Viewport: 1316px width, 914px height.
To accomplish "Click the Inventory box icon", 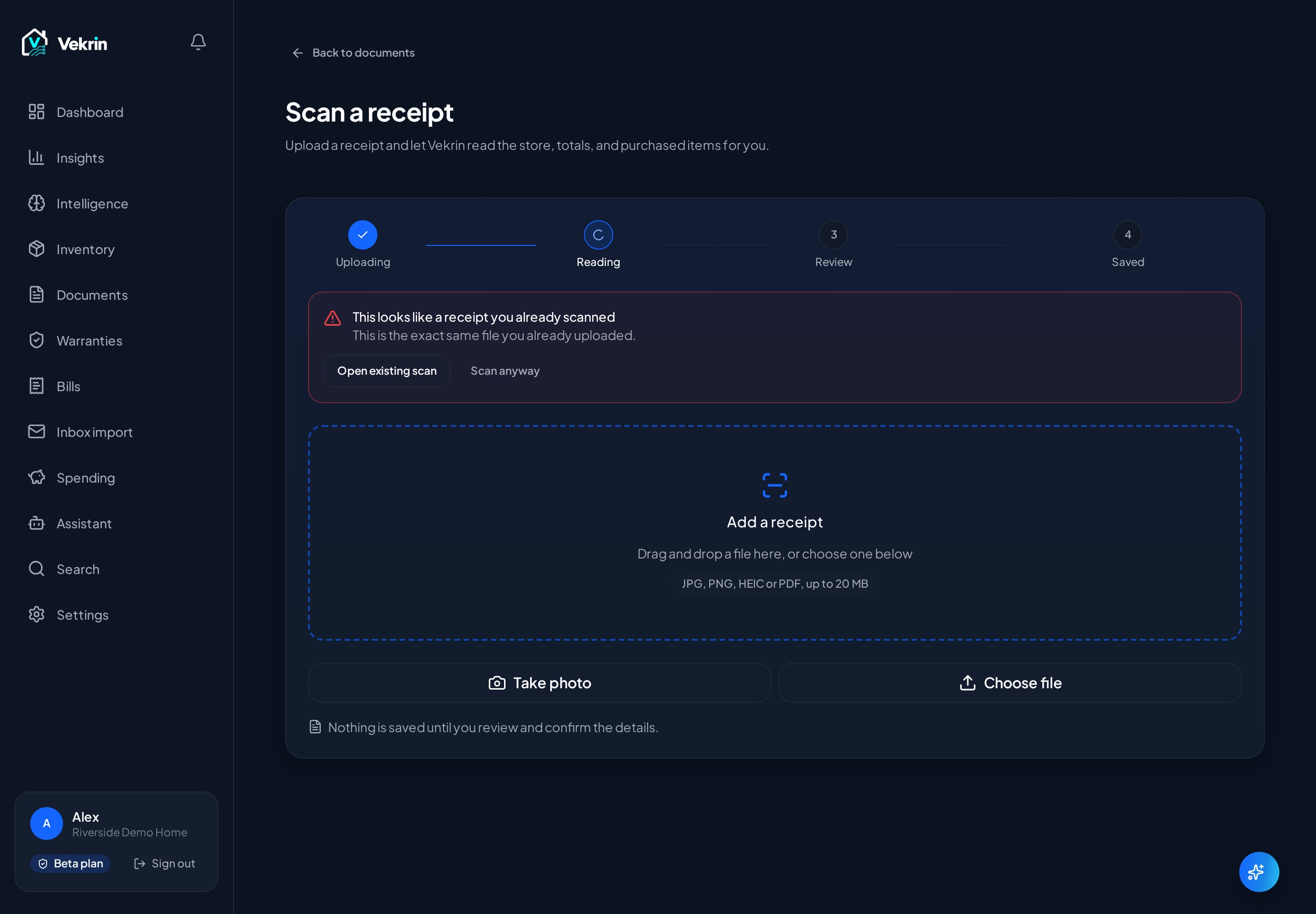I will (37, 249).
